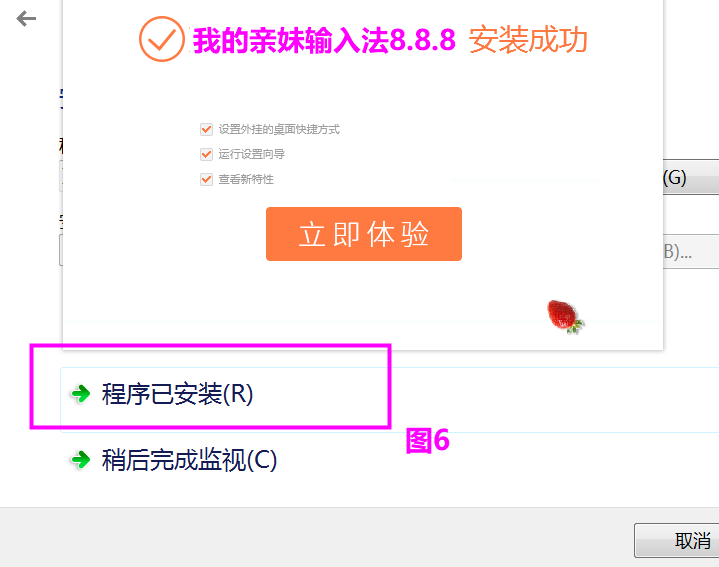Click the 查看新特性 label text

[246, 179]
